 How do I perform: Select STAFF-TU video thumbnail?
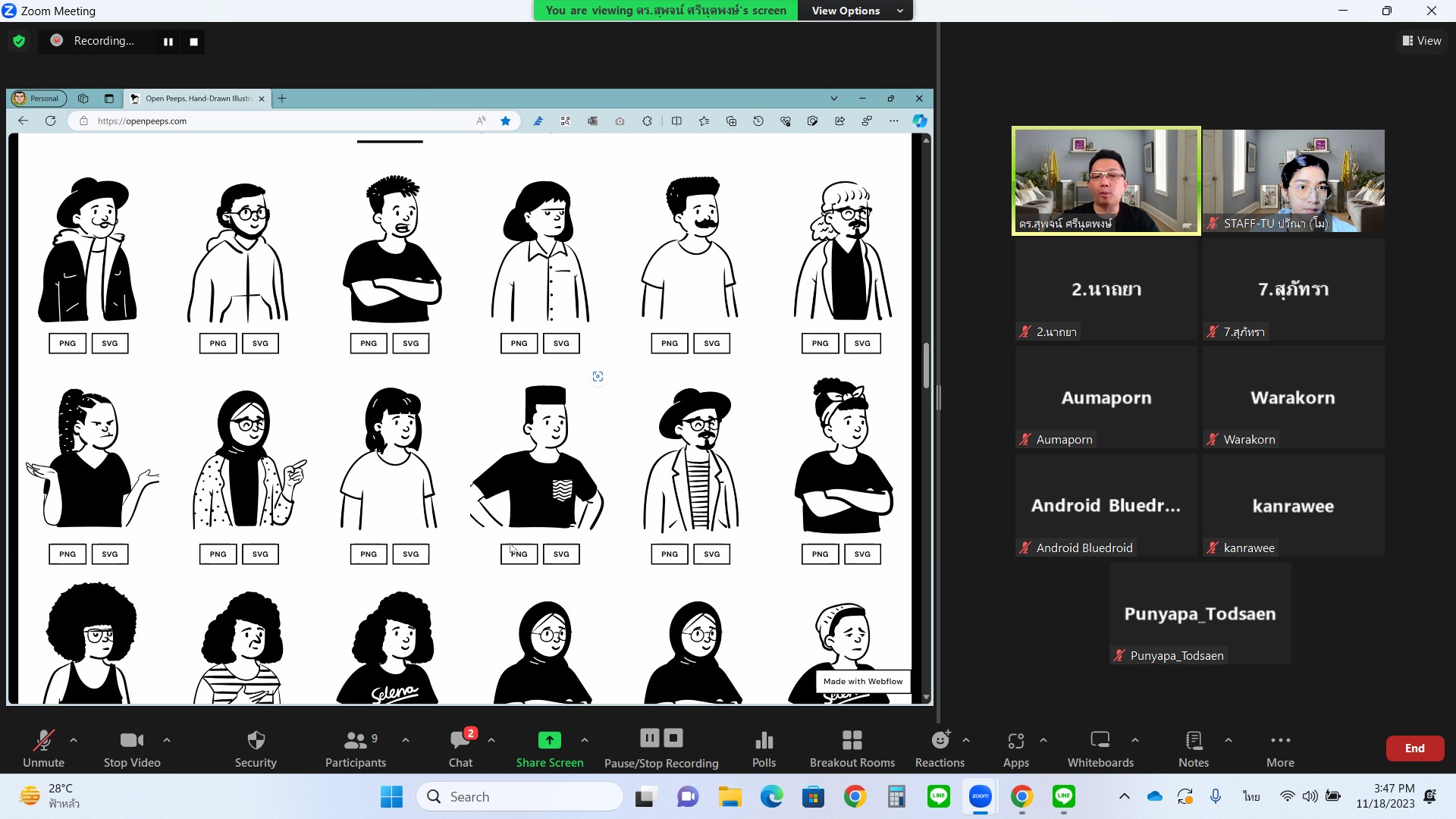(1294, 180)
